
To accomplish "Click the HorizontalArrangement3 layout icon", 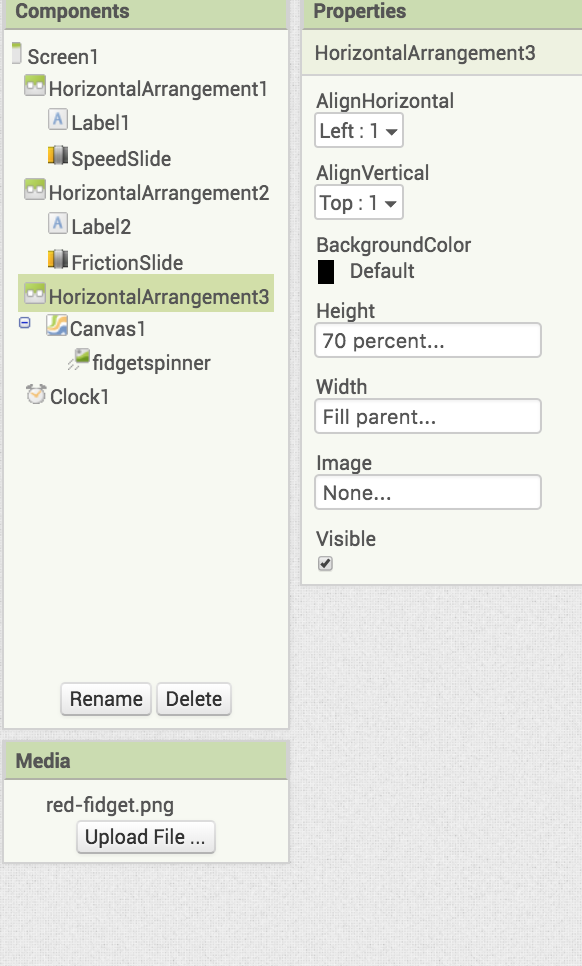I will pos(34,293).
